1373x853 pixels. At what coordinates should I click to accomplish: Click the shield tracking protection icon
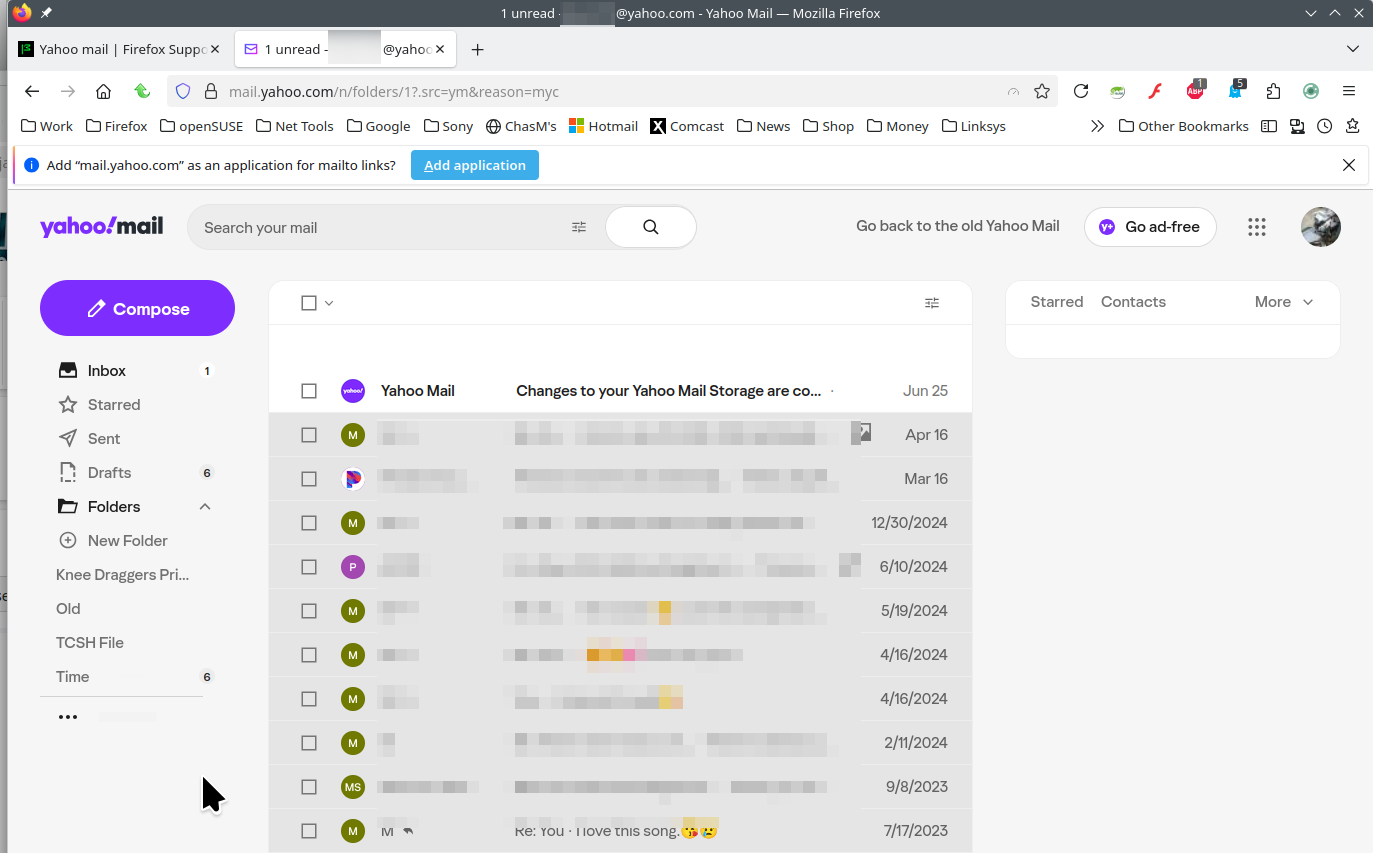point(183,91)
